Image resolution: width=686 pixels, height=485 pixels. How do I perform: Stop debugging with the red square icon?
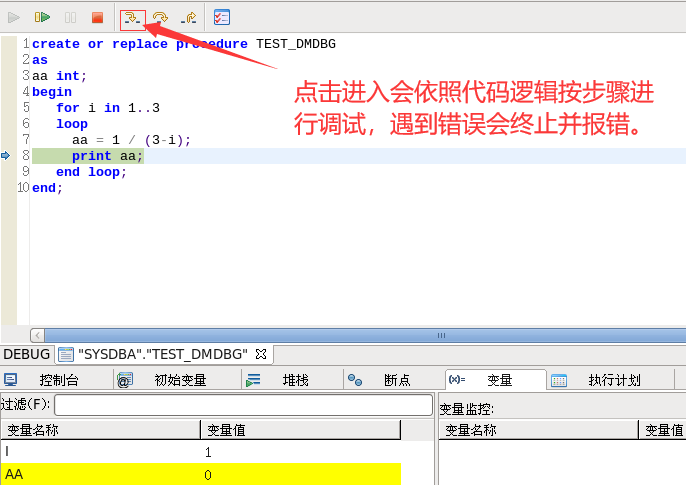point(97,17)
